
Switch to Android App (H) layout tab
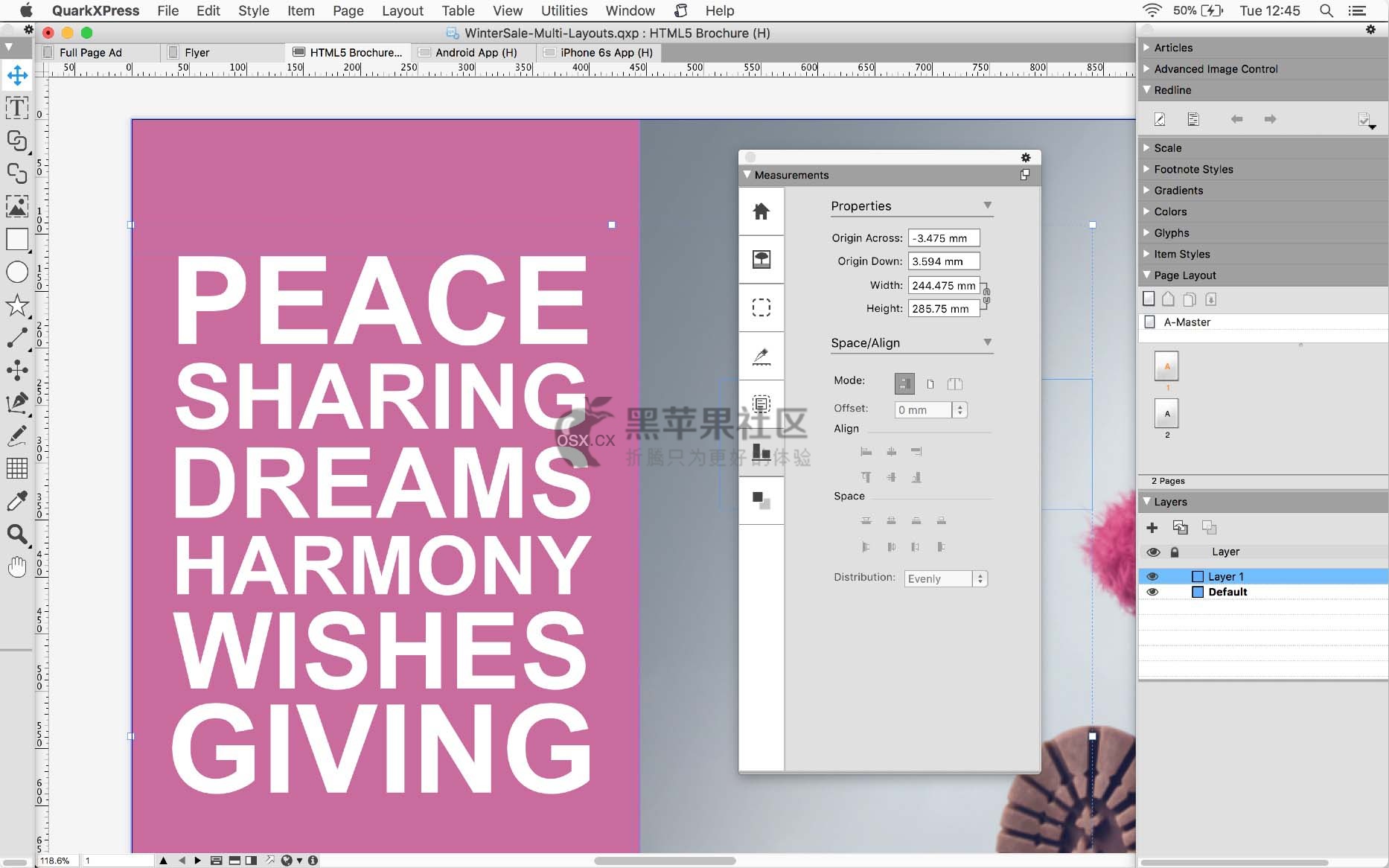(x=475, y=52)
